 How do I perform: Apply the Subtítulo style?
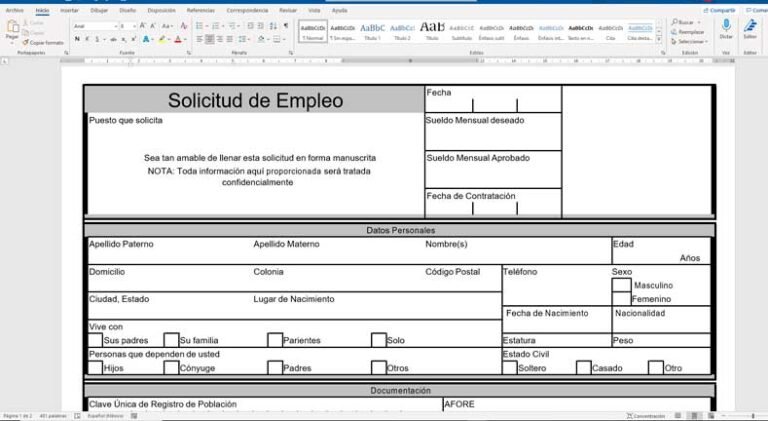coord(461,31)
